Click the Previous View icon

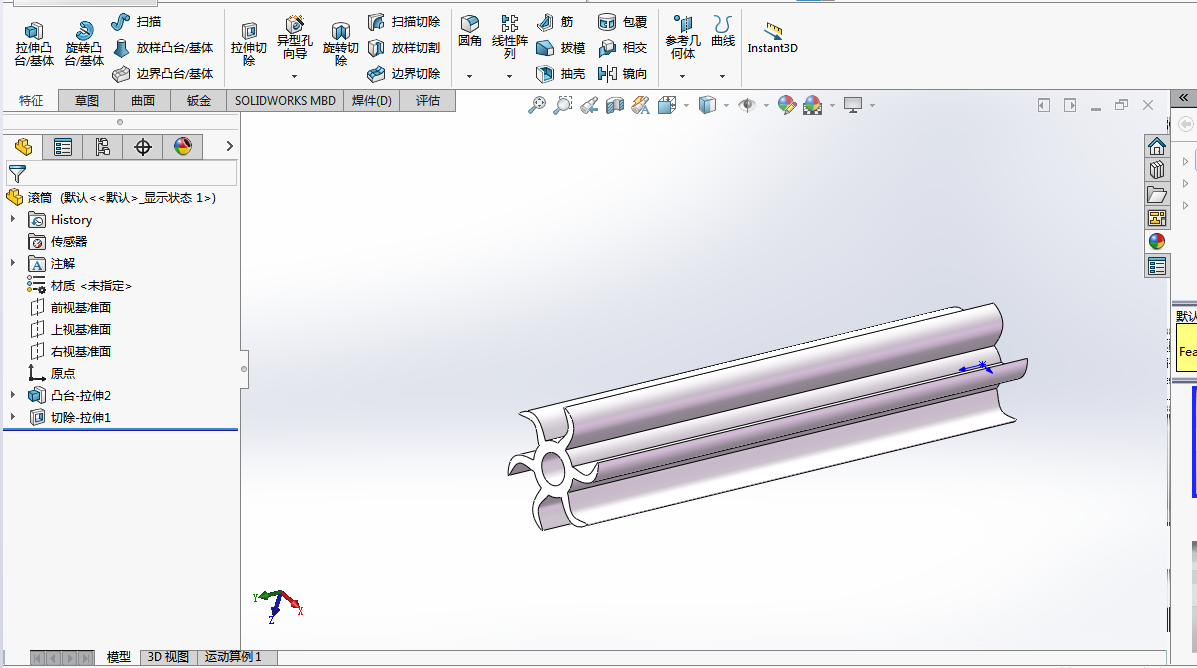(589, 105)
